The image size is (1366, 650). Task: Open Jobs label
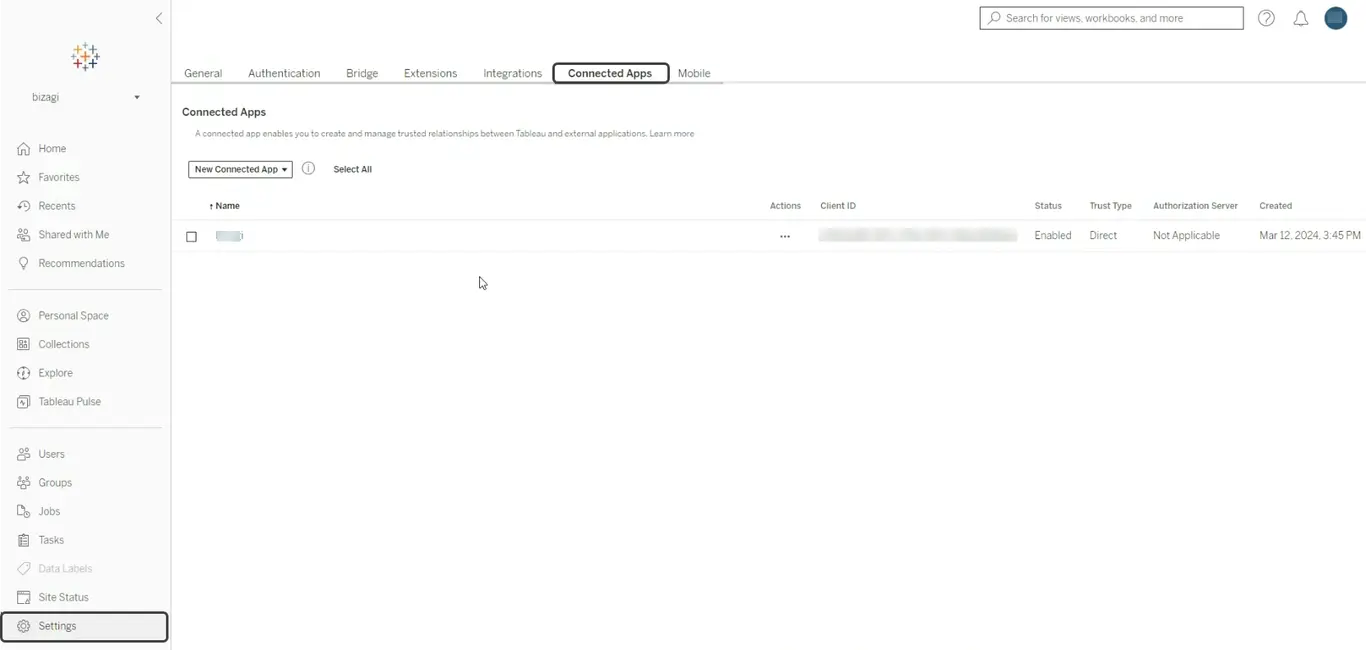click(x=50, y=512)
